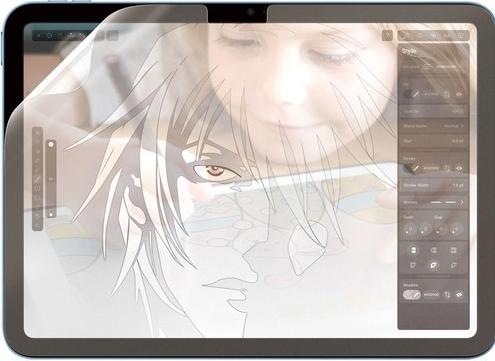Click the upper knob of vertical tool slider
Viewport: 495px width, 361px height.
pyautogui.click(x=51, y=144)
